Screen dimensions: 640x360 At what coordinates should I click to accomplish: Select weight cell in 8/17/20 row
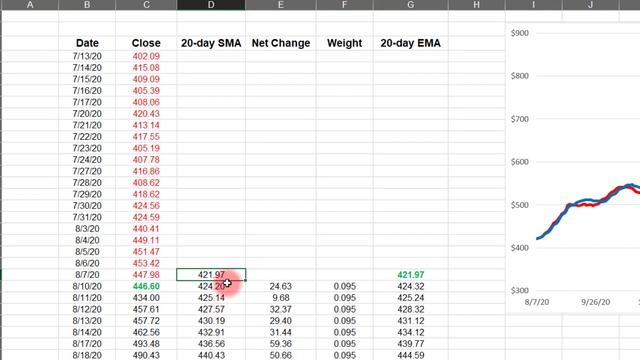pos(344,344)
